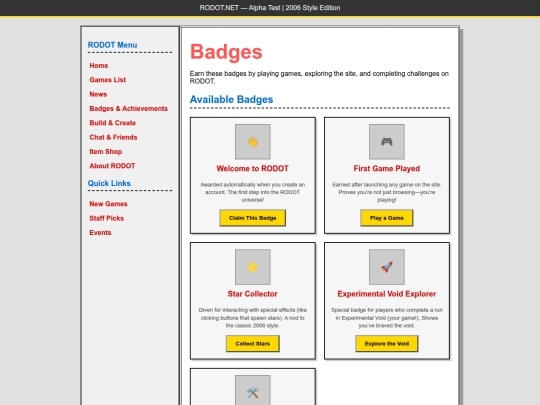540x405 pixels.
Task: Click the Play a Game button
Action: click(x=386, y=218)
